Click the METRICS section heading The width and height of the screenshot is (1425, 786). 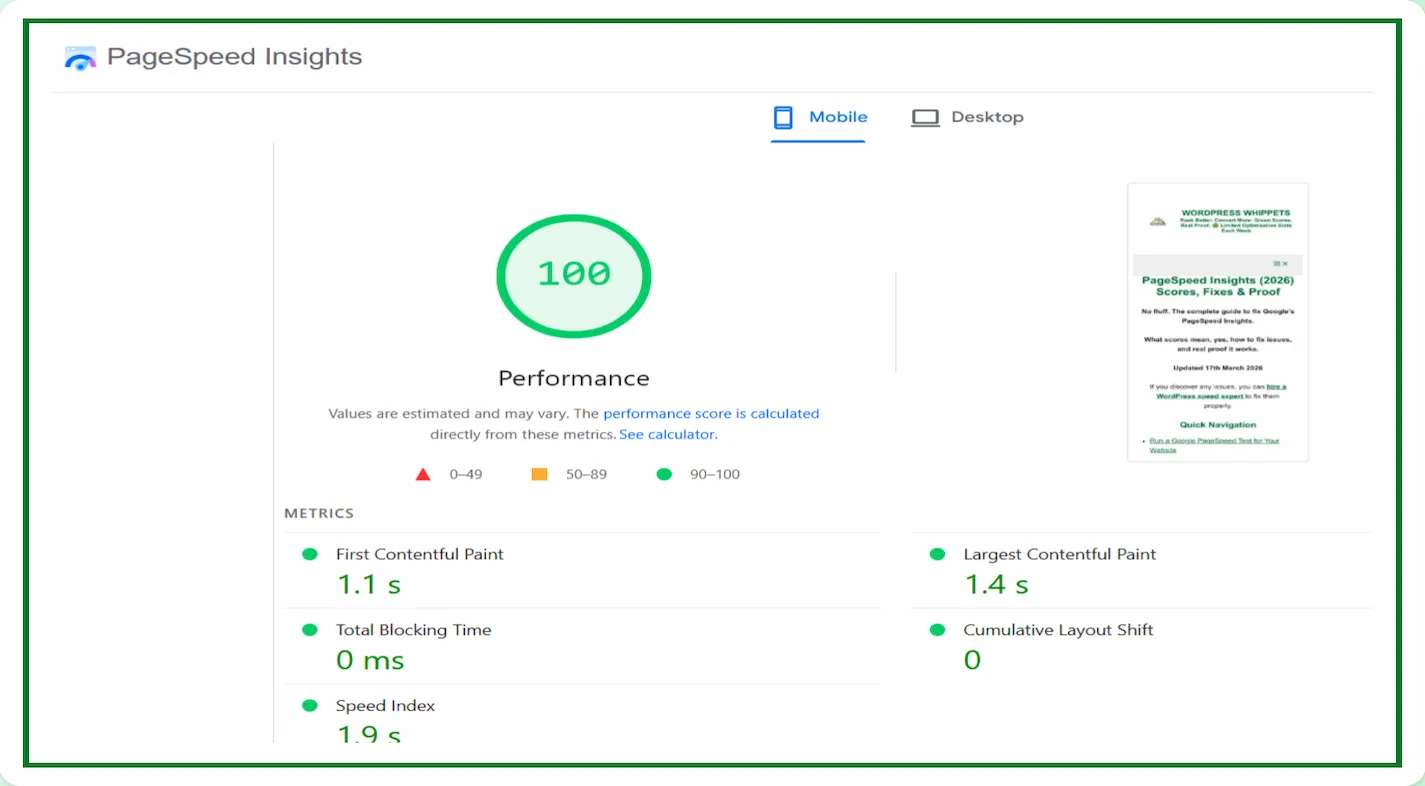319,513
